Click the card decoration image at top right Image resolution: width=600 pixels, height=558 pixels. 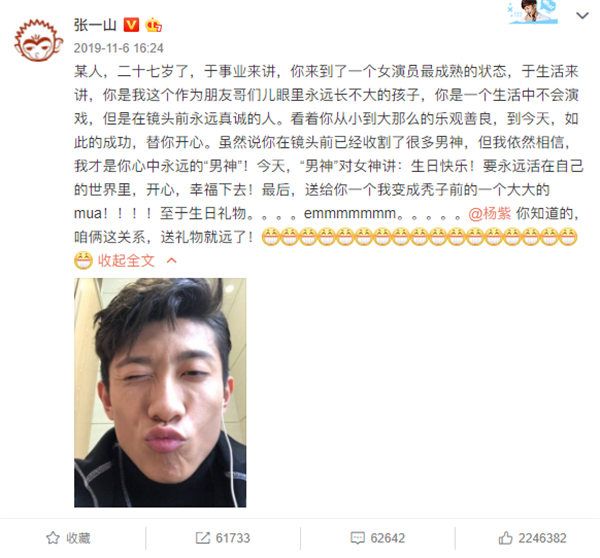tap(533, 11)
